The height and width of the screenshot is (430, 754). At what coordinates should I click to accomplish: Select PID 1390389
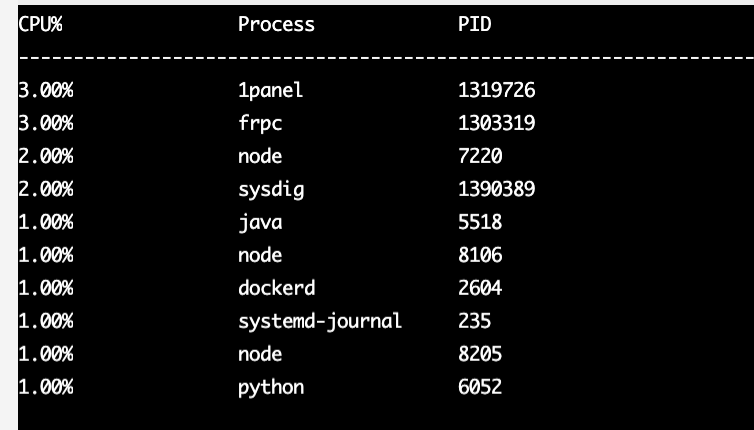(497, 189)
